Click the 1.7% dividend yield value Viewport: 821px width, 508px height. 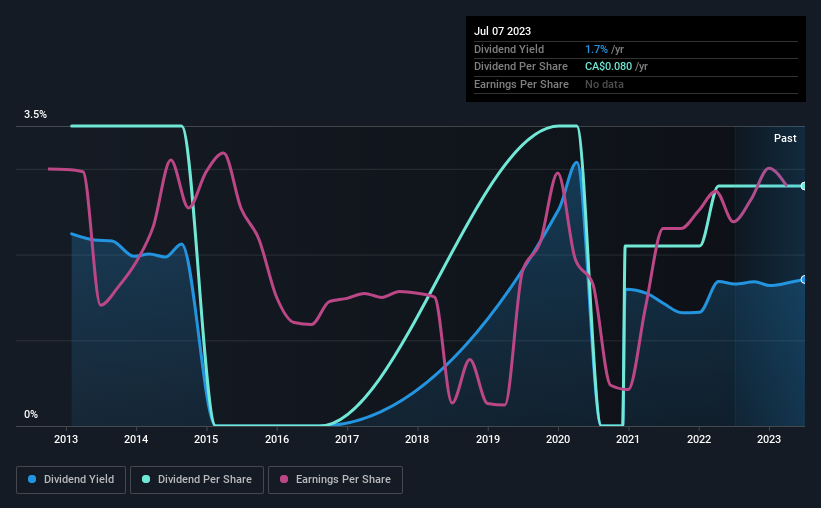tap(596, 49)
